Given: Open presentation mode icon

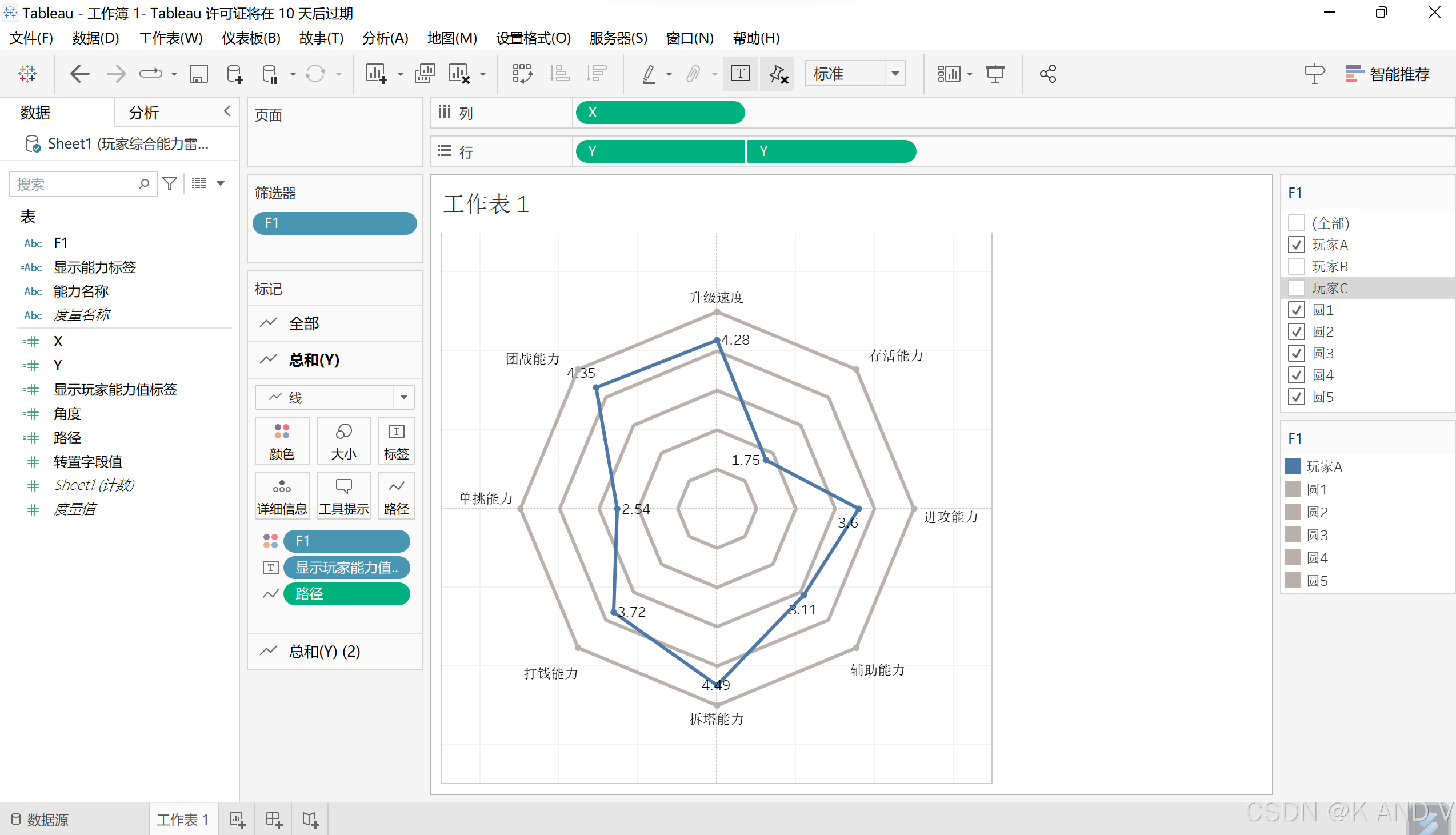Looking at the screenshot, I should point(994,74).
